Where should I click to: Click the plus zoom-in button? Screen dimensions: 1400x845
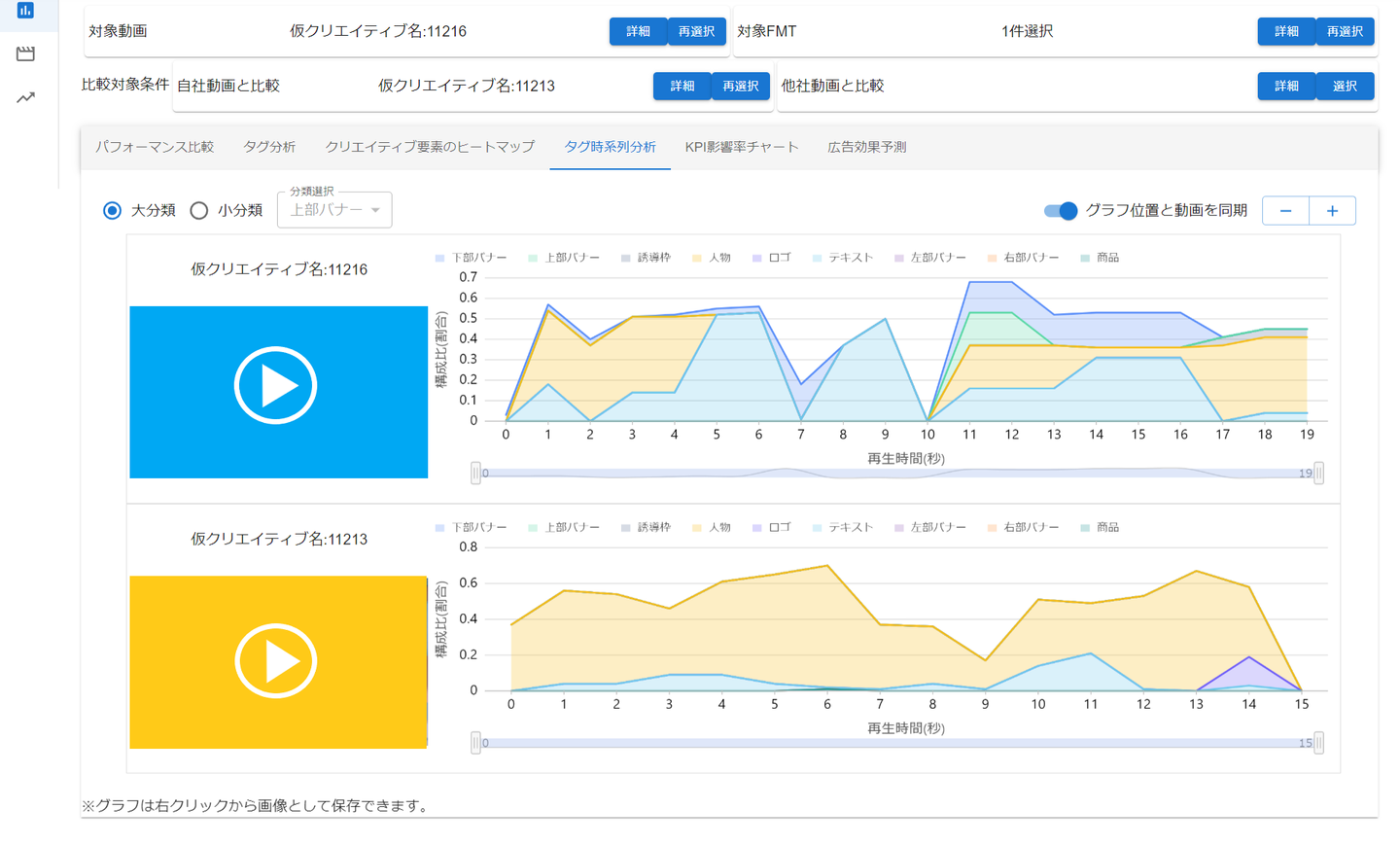coord(1332,211)
